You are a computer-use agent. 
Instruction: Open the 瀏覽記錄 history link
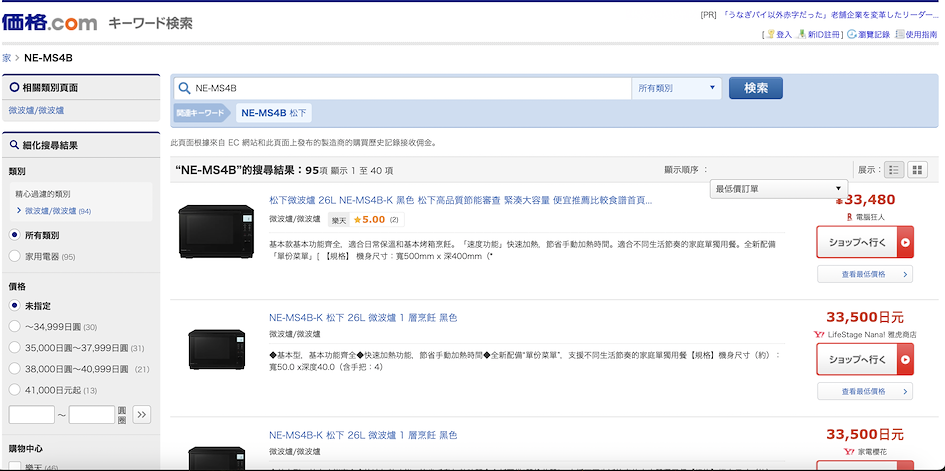click(x=874, y=35)
